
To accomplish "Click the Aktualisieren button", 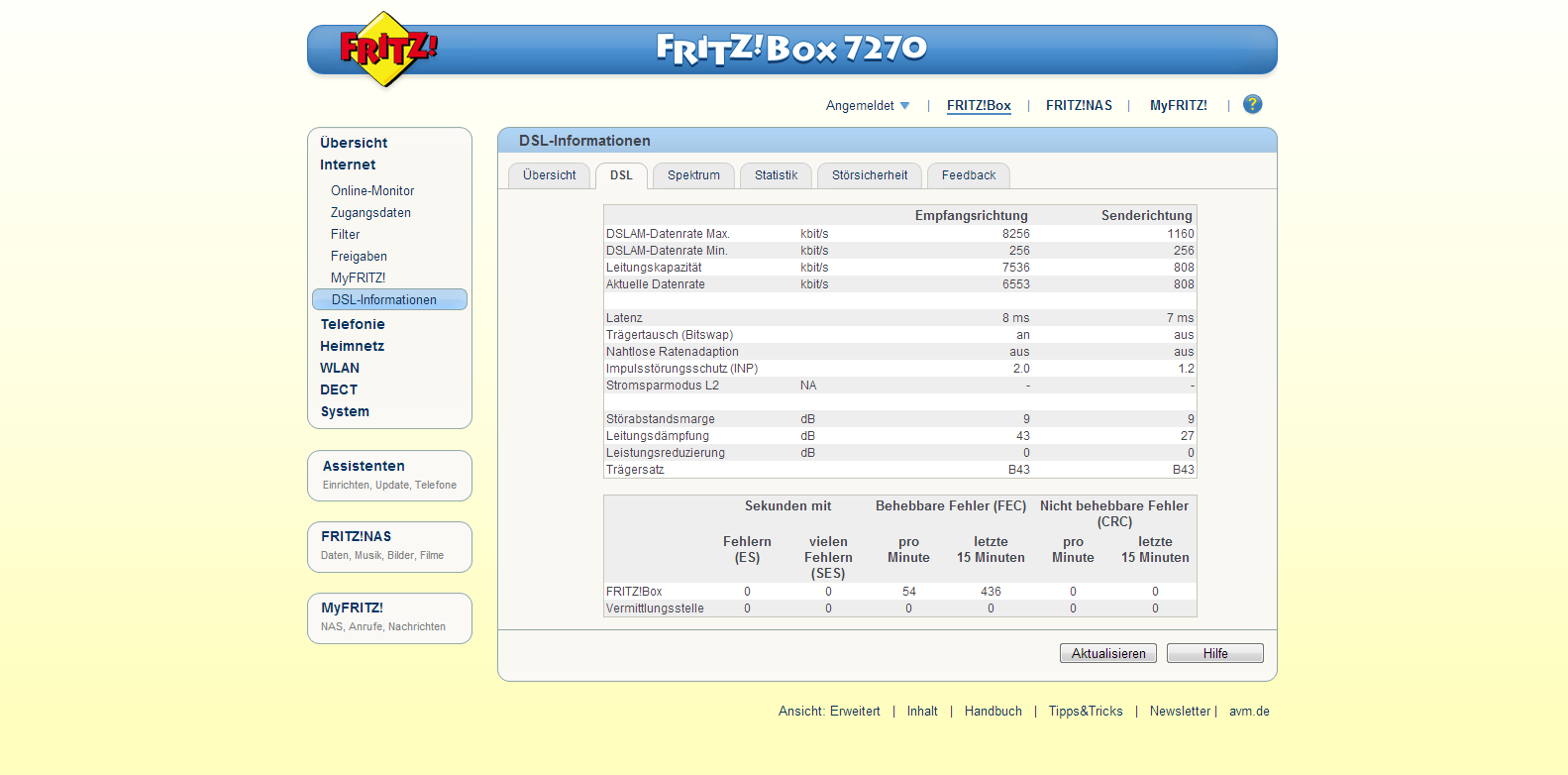I will pyautogui.click(x=1108, y=653).
